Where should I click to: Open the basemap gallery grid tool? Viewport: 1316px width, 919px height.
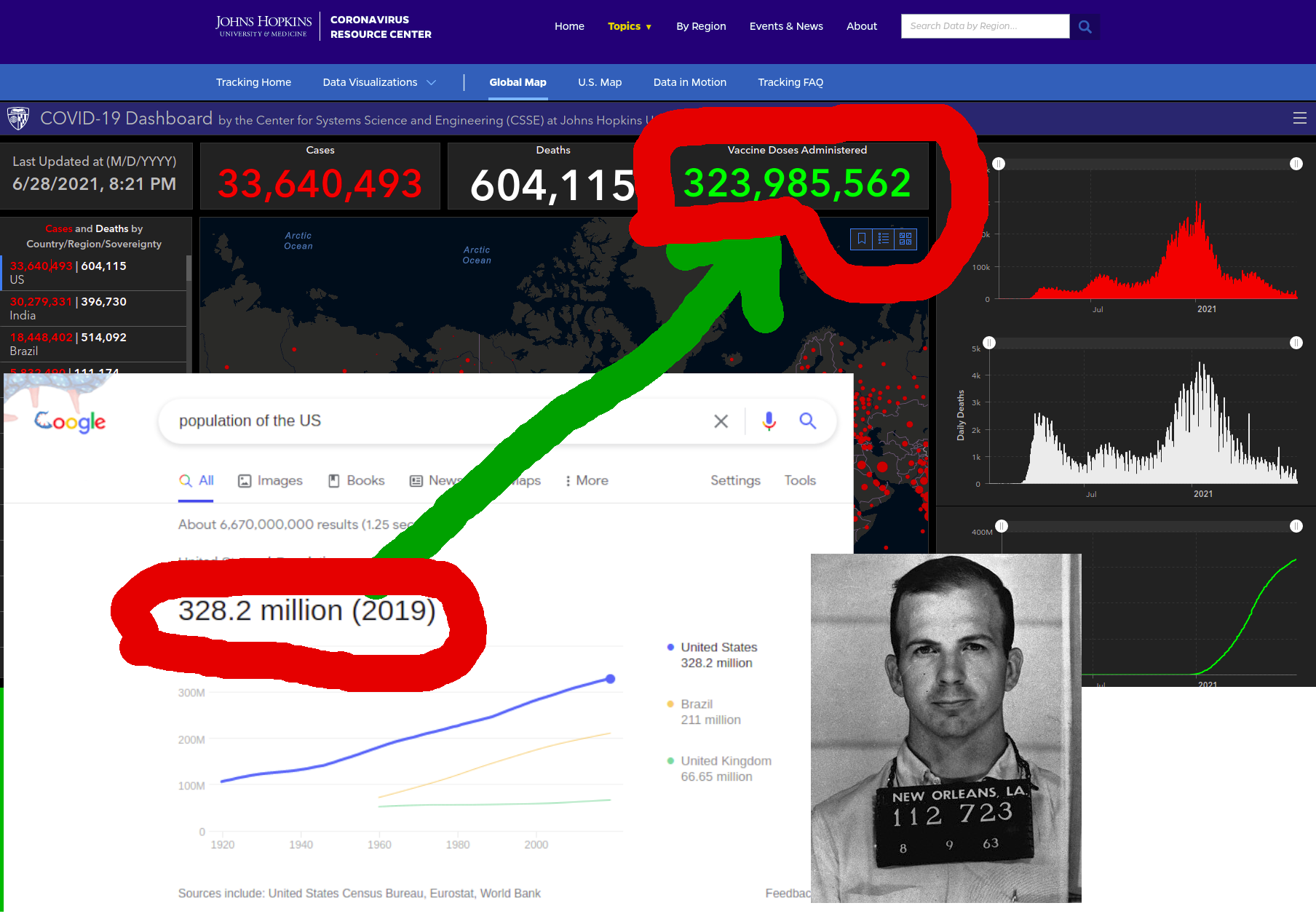point(905,239)
